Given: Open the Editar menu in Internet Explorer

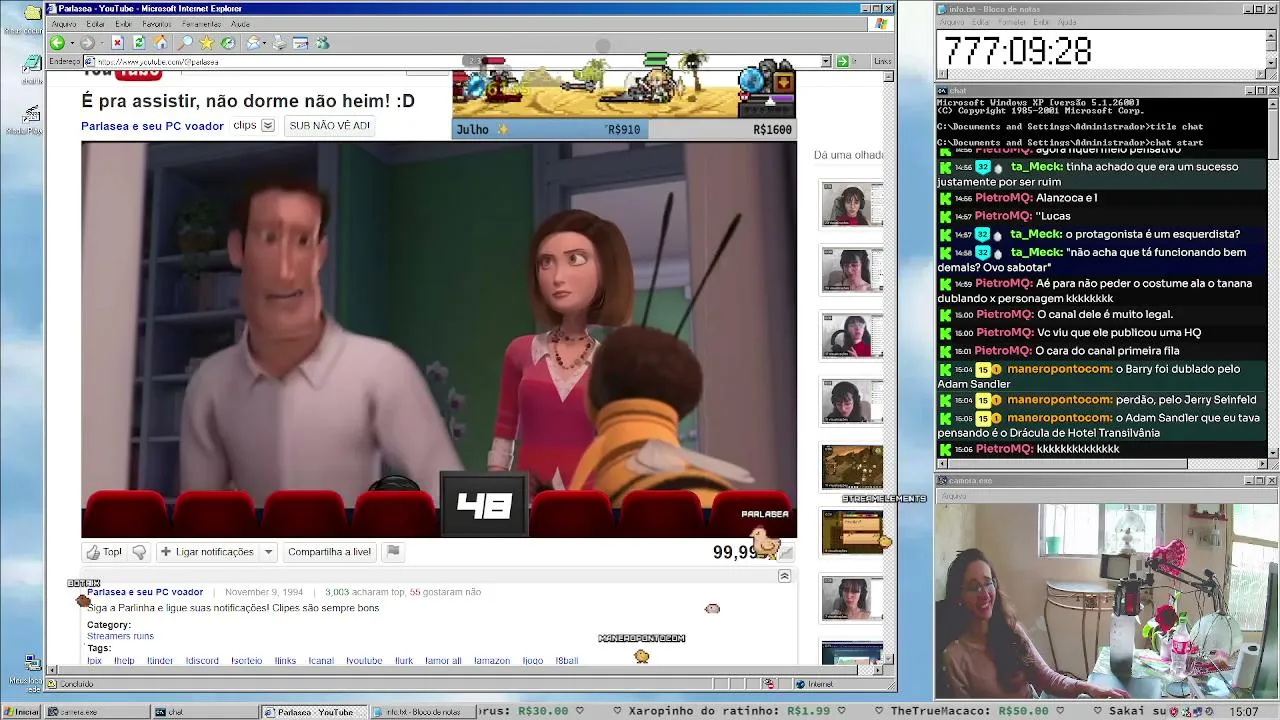Looking at the screenshot, I should point(96,24).
